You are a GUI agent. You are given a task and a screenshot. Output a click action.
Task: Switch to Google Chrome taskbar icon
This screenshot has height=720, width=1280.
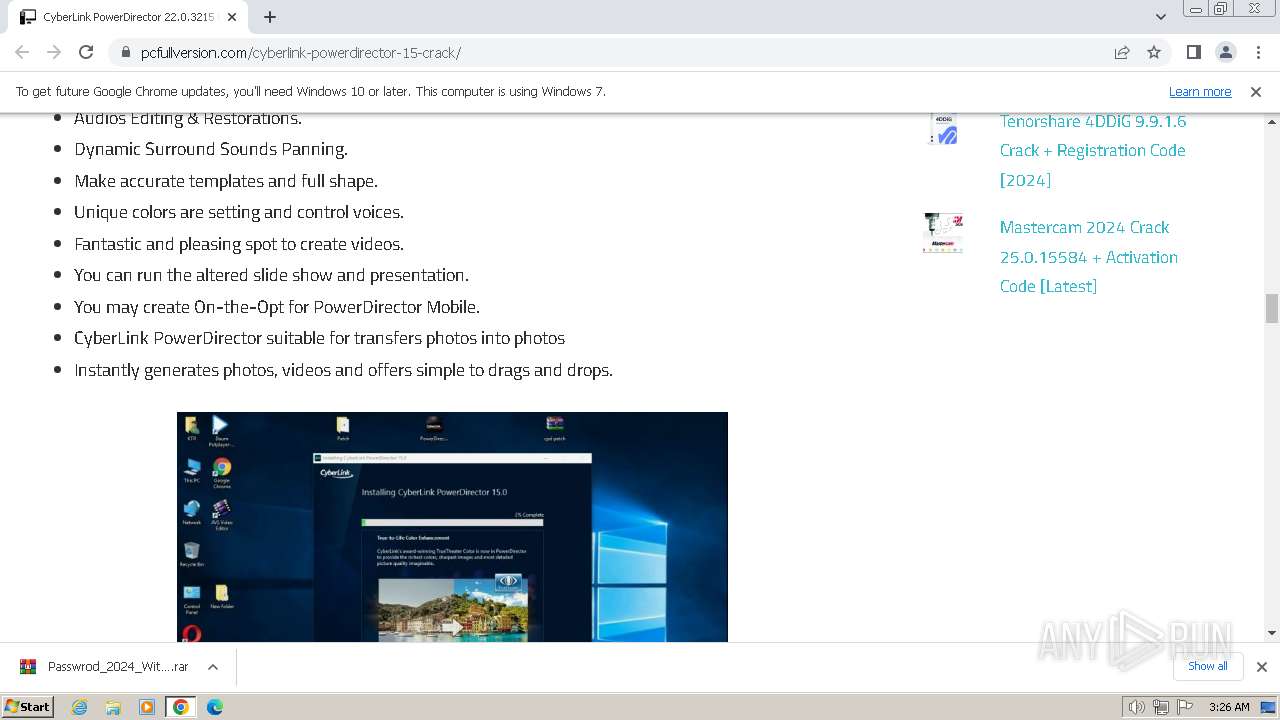click(181, 707)
